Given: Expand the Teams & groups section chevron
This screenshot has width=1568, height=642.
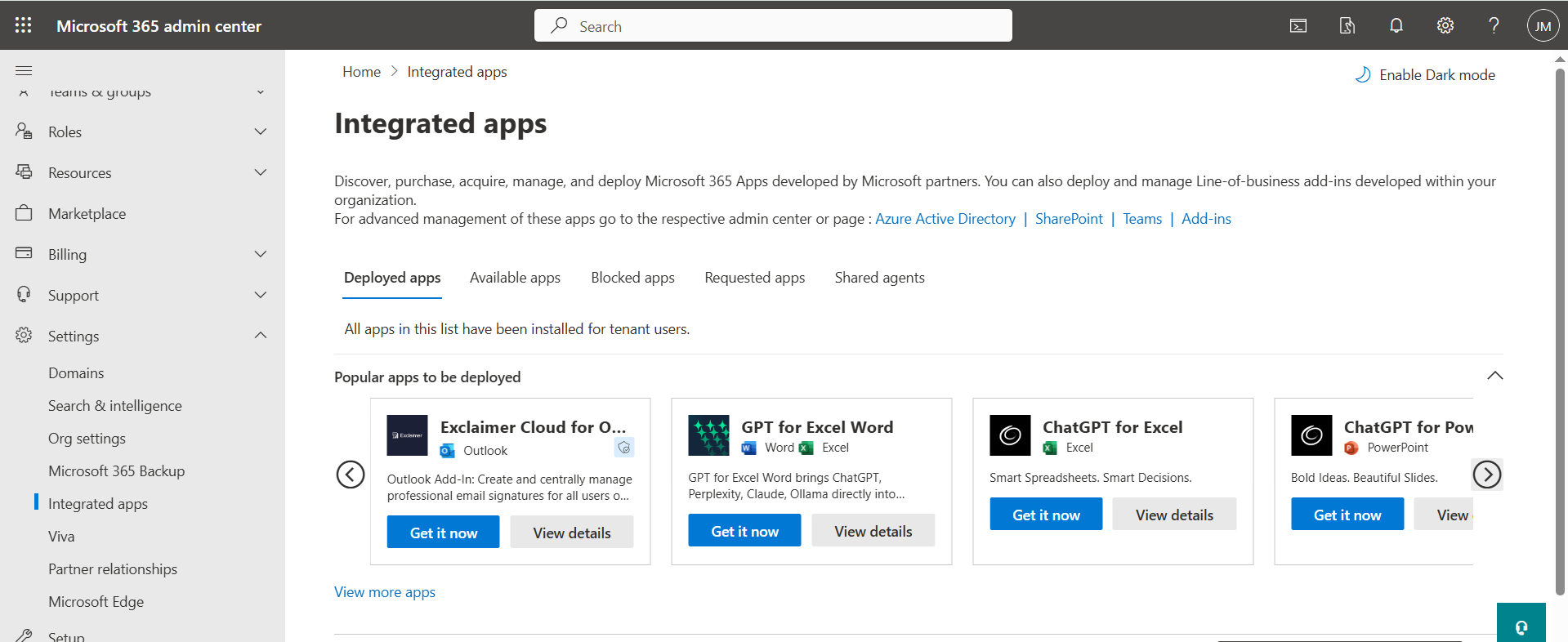Looking at the screenshot, I should coord(261,92).
